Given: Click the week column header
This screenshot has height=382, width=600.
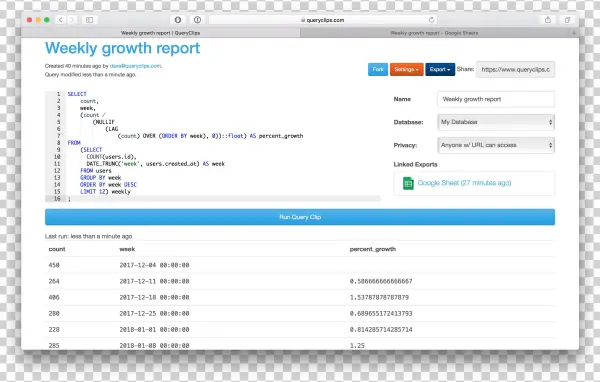Looking at the screenshot, I should point(127,249).
